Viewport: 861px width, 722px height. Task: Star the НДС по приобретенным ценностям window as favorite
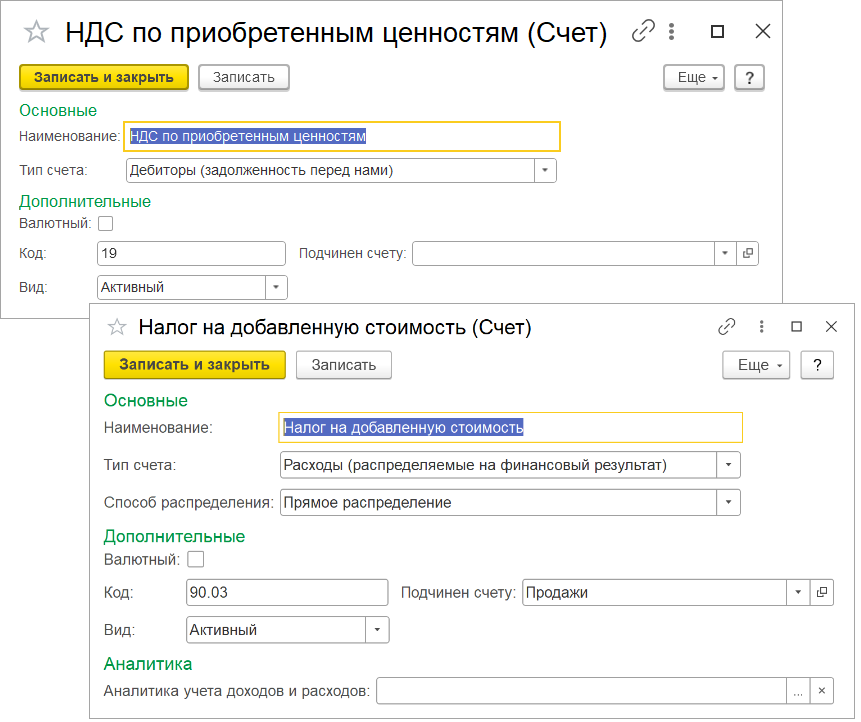pyautogui.click(x=36, y=33)
